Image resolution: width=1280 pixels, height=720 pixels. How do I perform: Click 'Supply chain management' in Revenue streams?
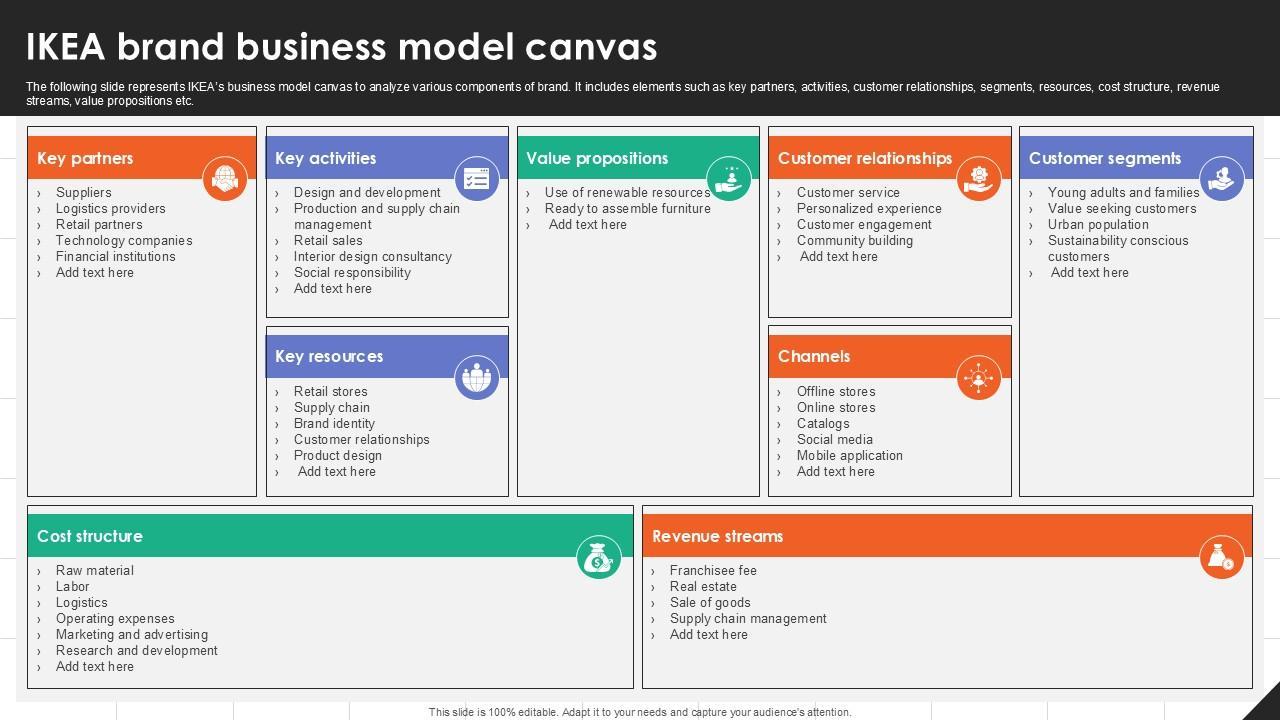point(748,618)
